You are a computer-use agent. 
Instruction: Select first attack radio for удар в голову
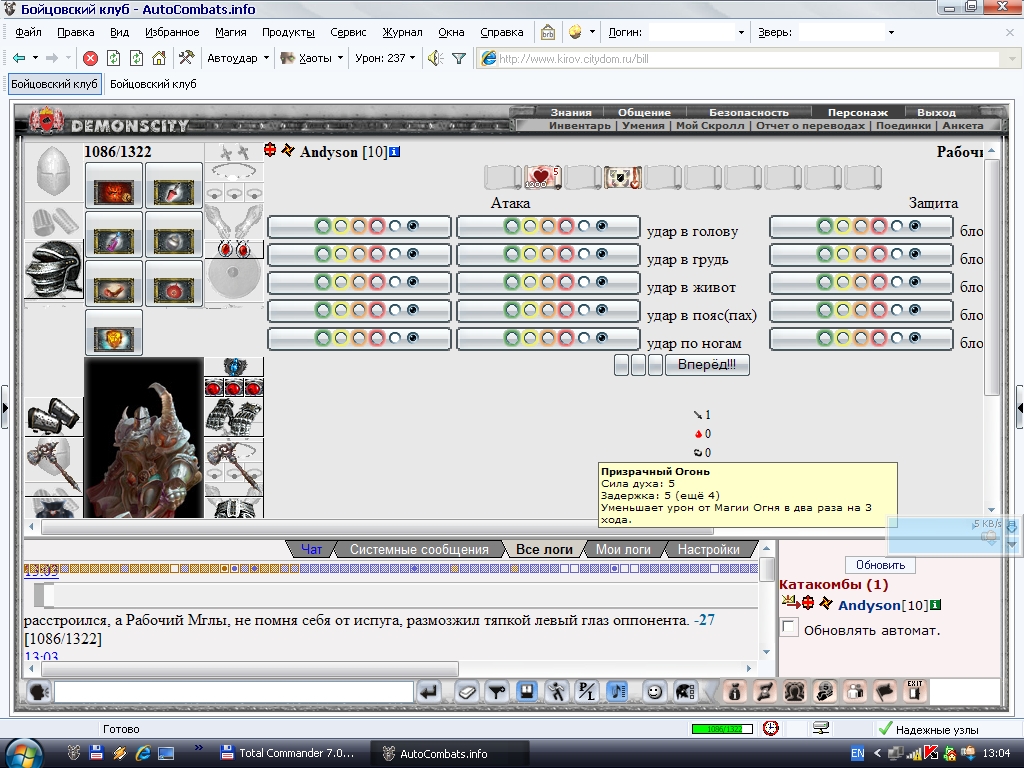323,227
